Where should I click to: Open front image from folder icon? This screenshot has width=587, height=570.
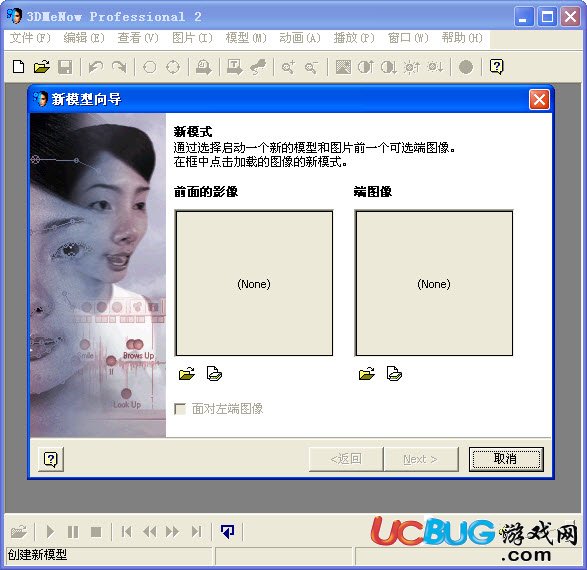coord(187,374)
